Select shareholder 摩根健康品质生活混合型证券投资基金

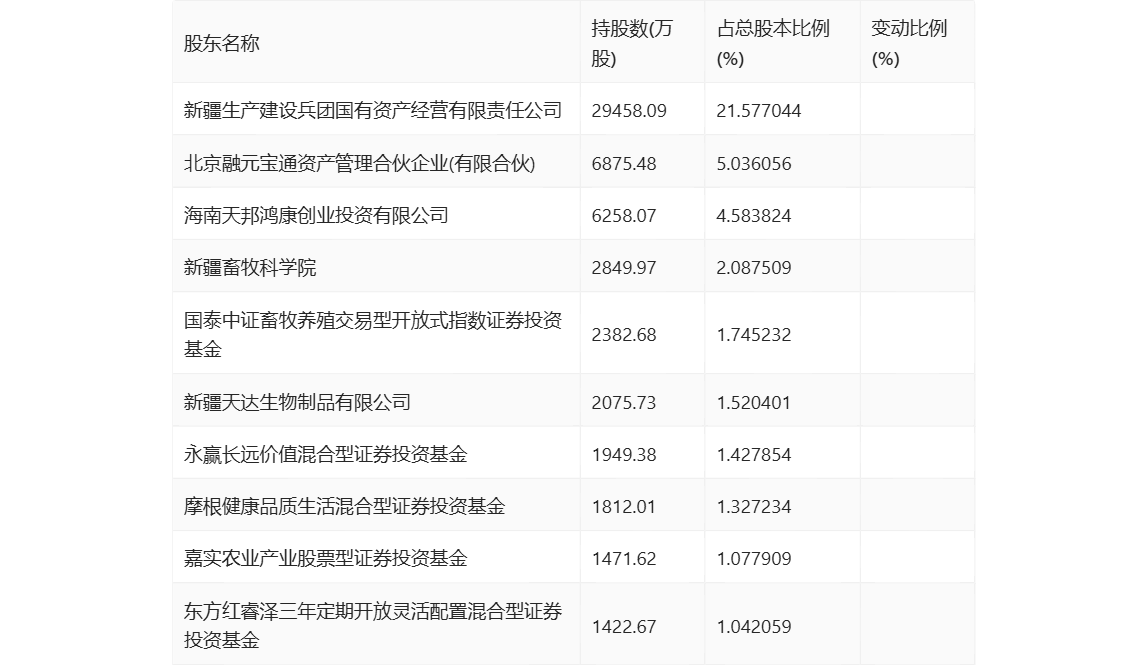tap(345, 506)
